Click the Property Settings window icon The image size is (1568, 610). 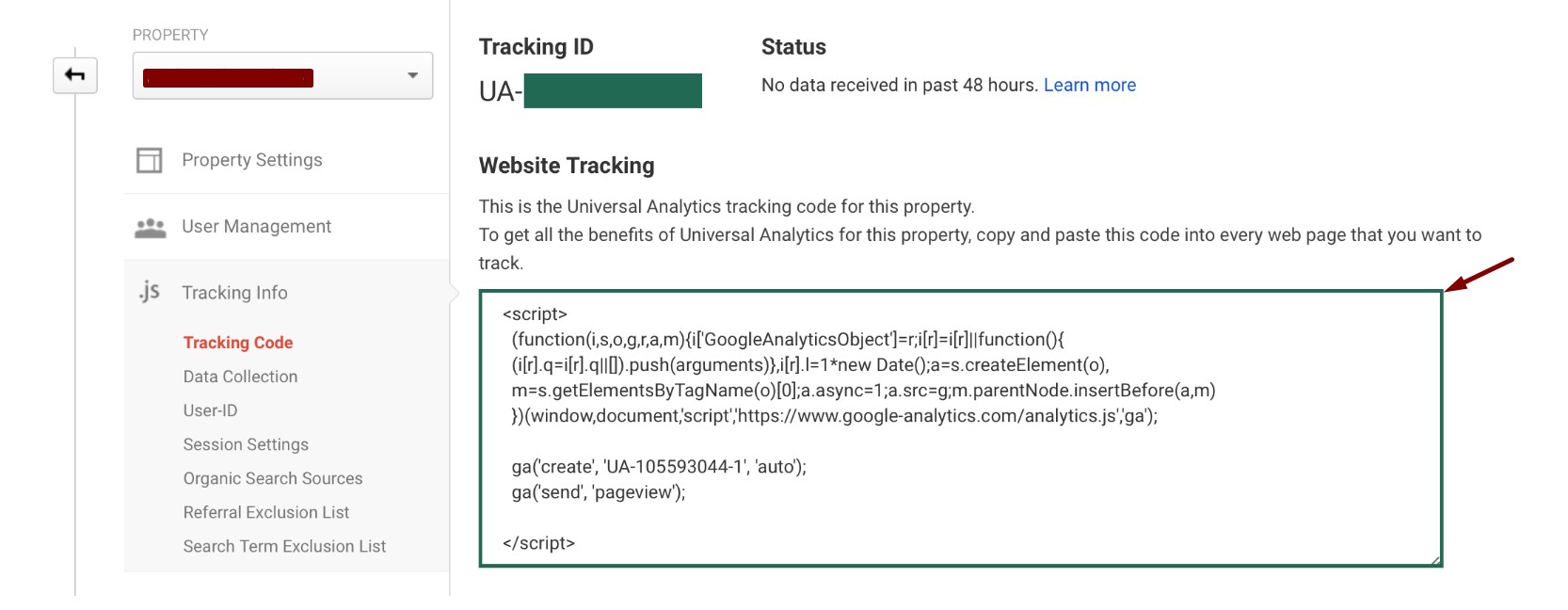[x=150, y=160]
